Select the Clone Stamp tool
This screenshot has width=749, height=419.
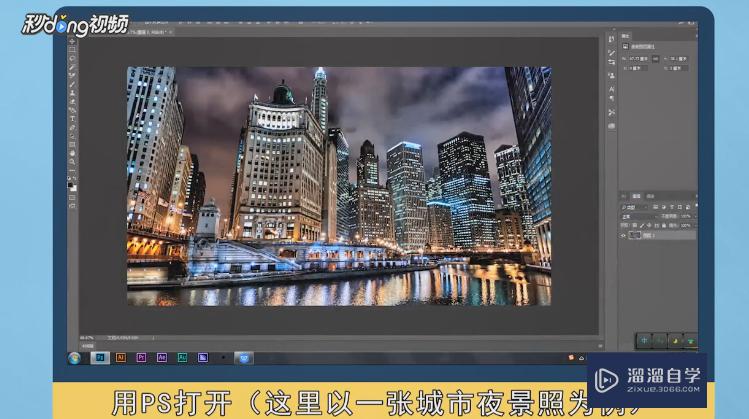click(72, 93)
